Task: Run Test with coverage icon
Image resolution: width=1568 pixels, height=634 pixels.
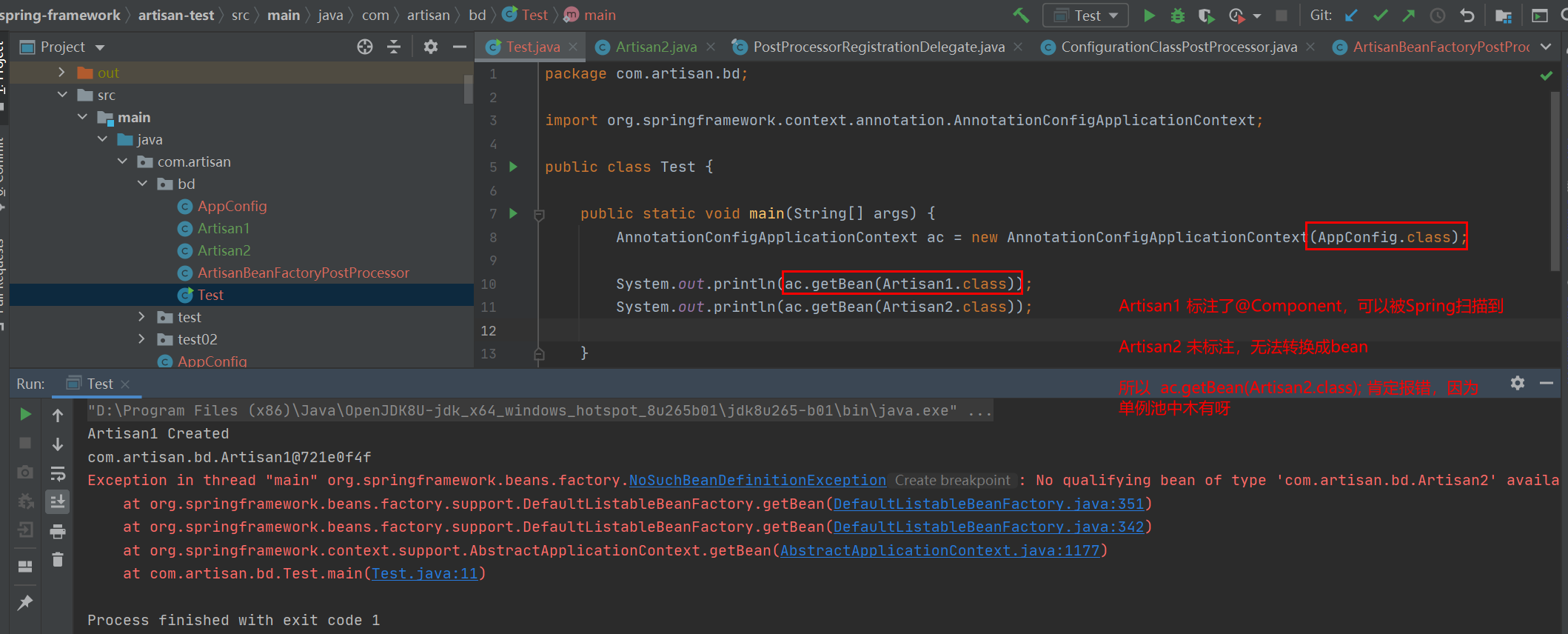Action: (x=1206, y=15)
